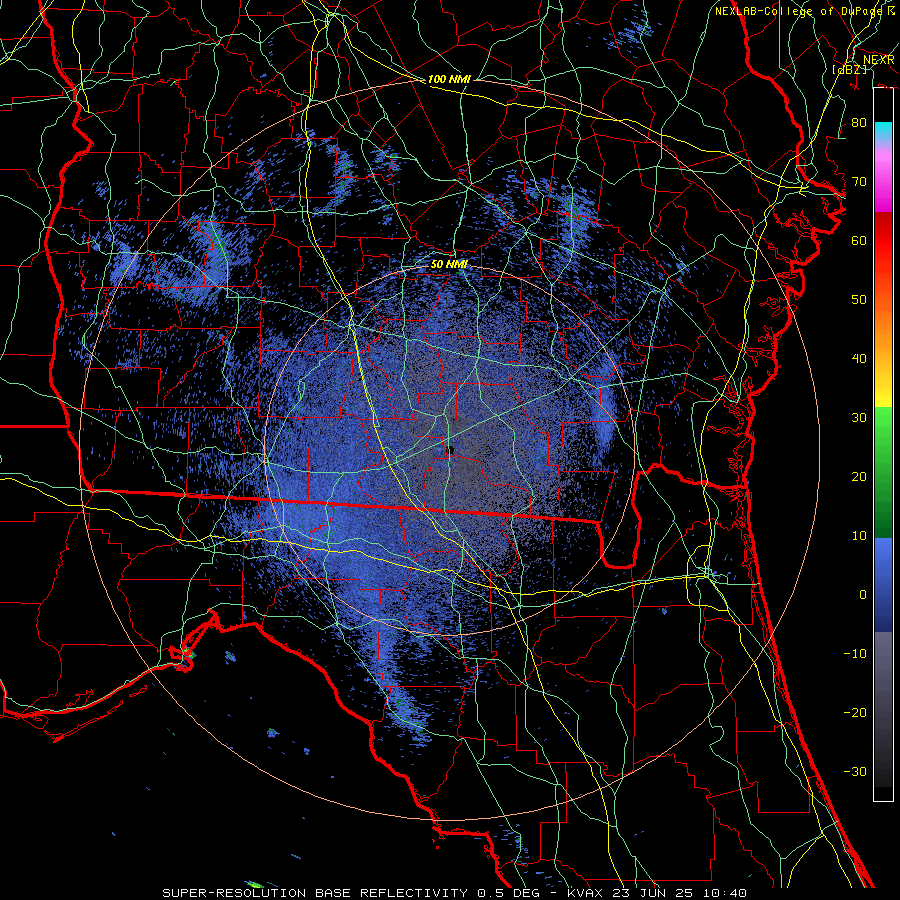The height and width of the screenshot is (900, 900).
Task: Click the 30 value on the dBZ scale
Action: click(859, 418)
